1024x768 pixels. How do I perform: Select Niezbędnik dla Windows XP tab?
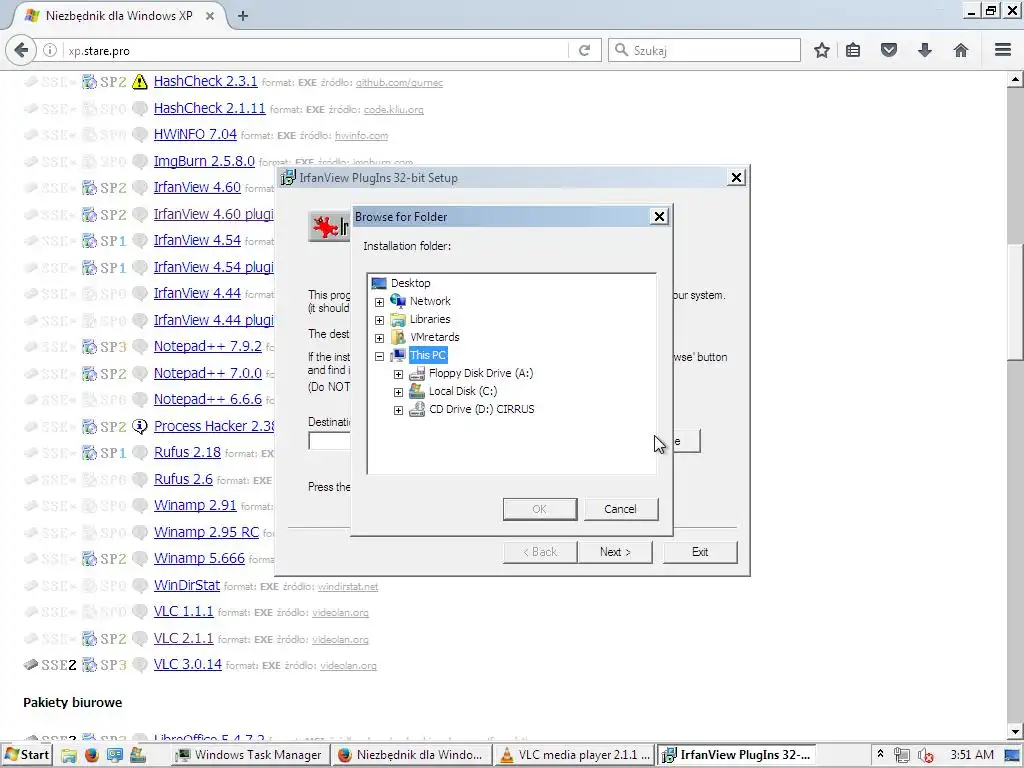(x=119, y=16)
